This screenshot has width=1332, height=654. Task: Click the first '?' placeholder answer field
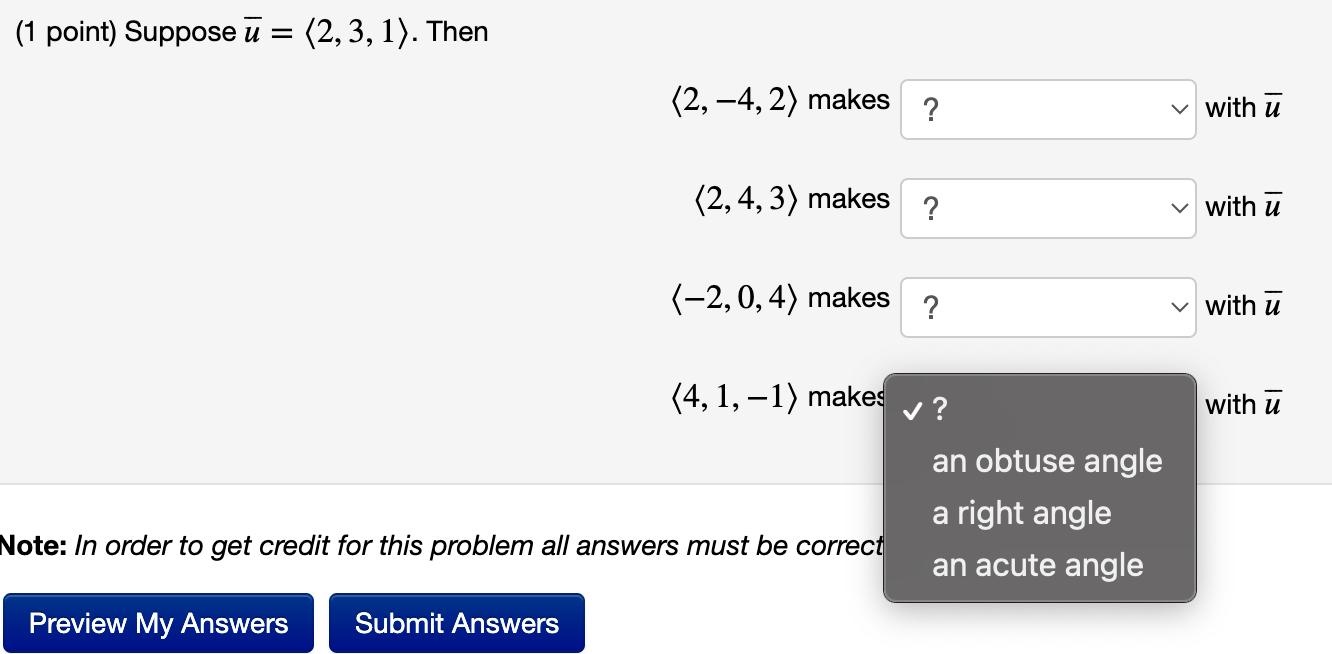(x=932, y=110)
